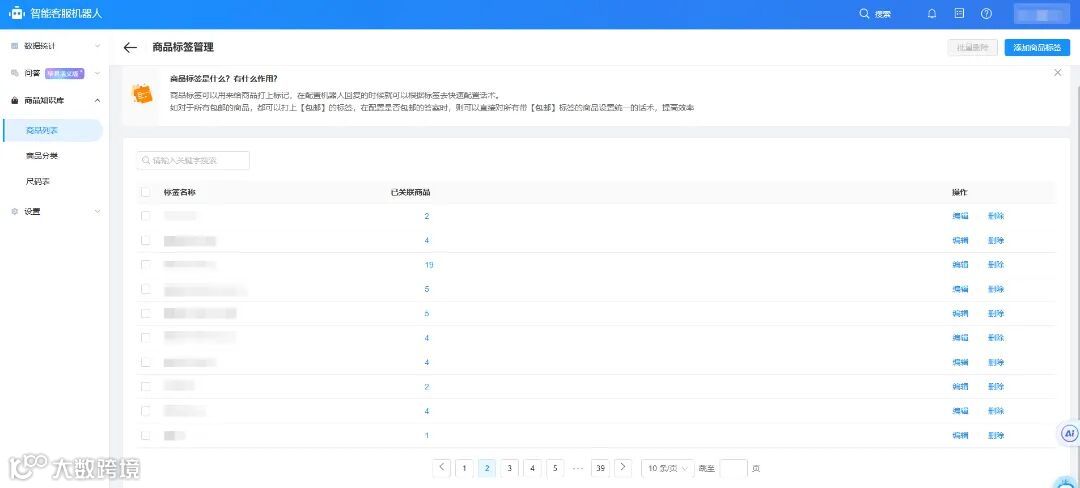Image resolution: width=1080 pixels, height=488 pixels.
Task: Click 删除 in the 19-product row
Action: coord(996,265)
